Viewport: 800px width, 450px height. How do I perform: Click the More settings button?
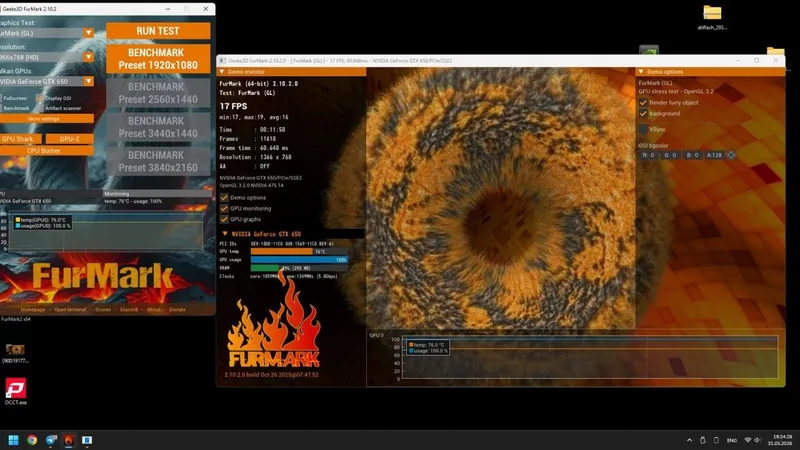[46, 119]
